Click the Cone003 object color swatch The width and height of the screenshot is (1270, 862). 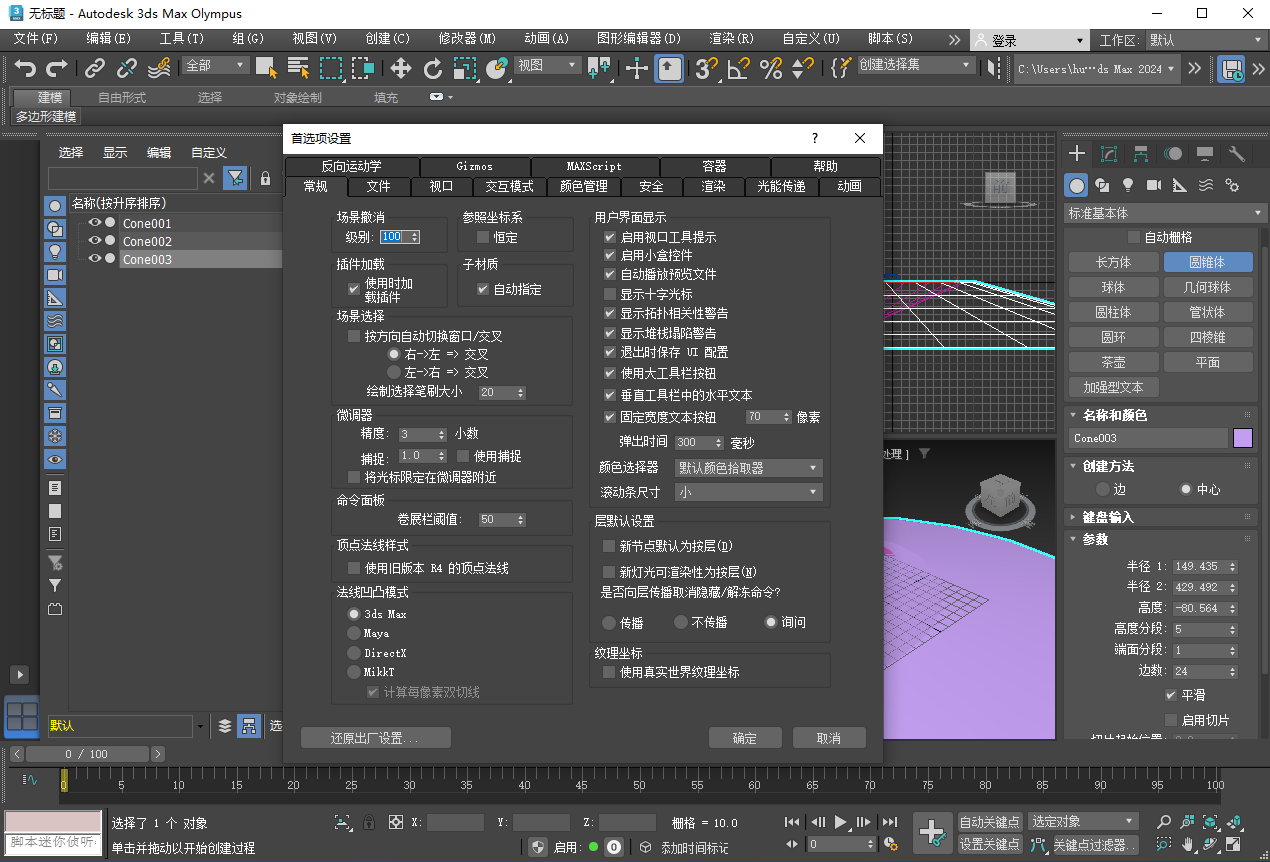click(1243, 438)
